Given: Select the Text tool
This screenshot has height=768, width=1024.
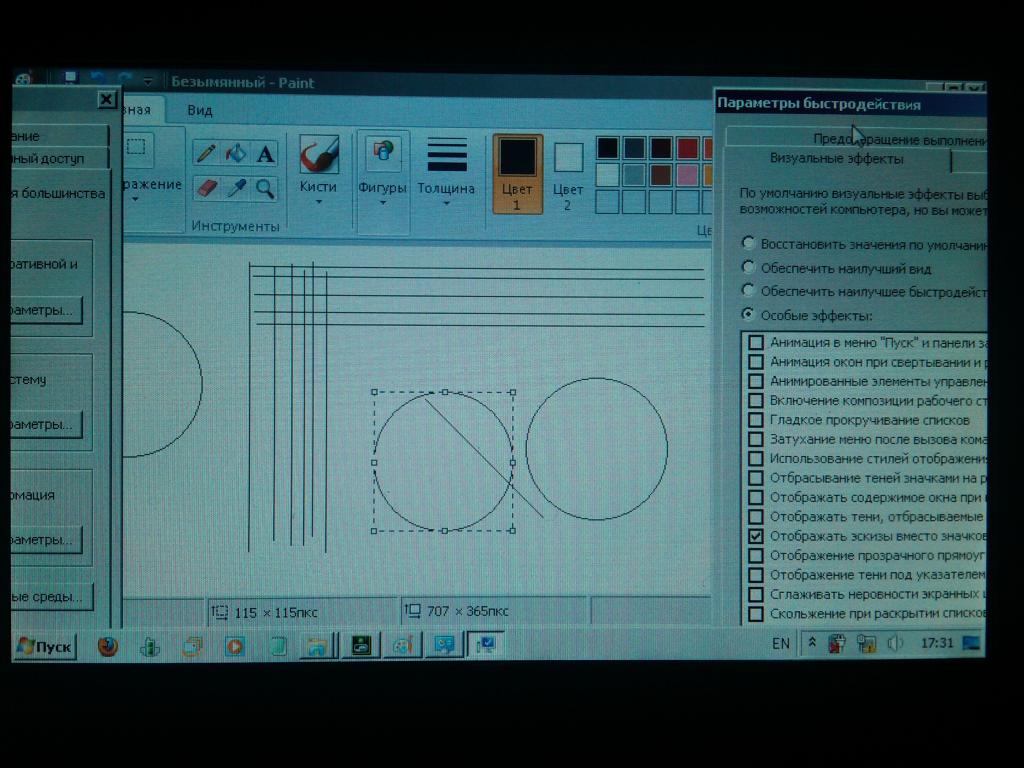Looking at the screenshot, I should tap(265, 153).
